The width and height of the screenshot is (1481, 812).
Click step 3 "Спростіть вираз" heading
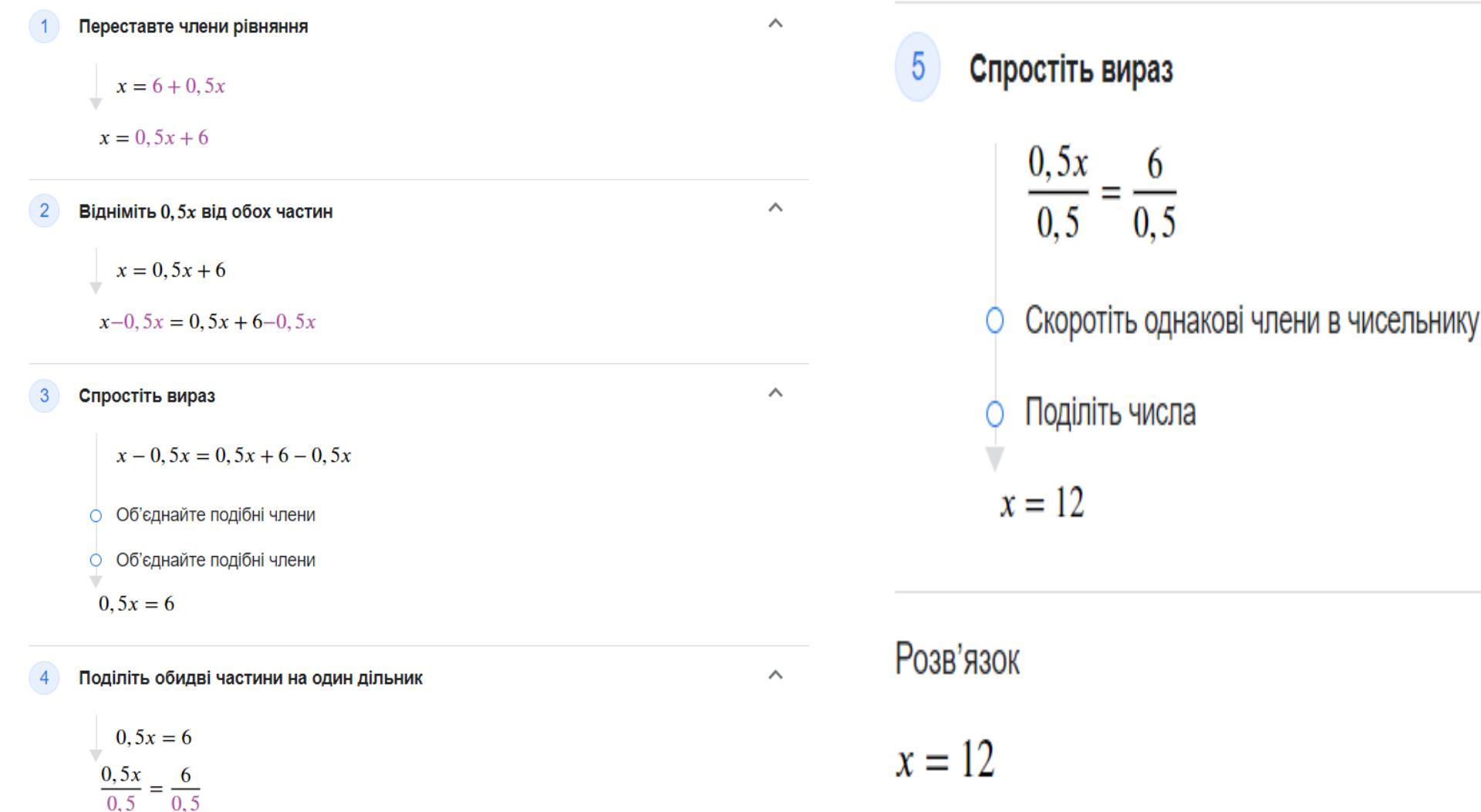(147, 396)
